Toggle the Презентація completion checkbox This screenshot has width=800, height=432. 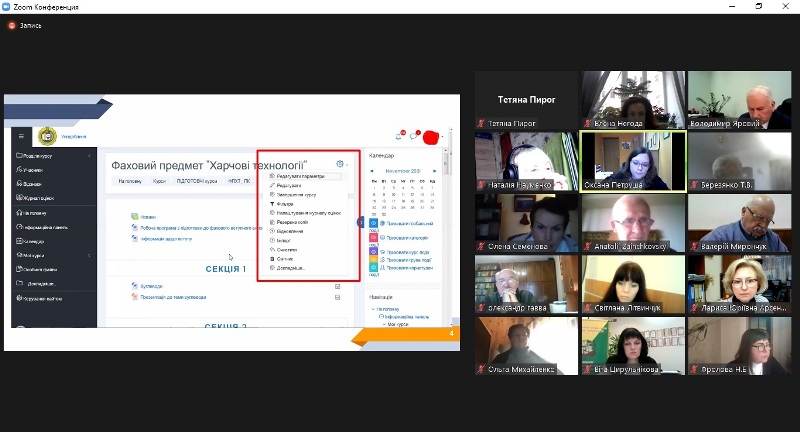(x=337, y=297)
